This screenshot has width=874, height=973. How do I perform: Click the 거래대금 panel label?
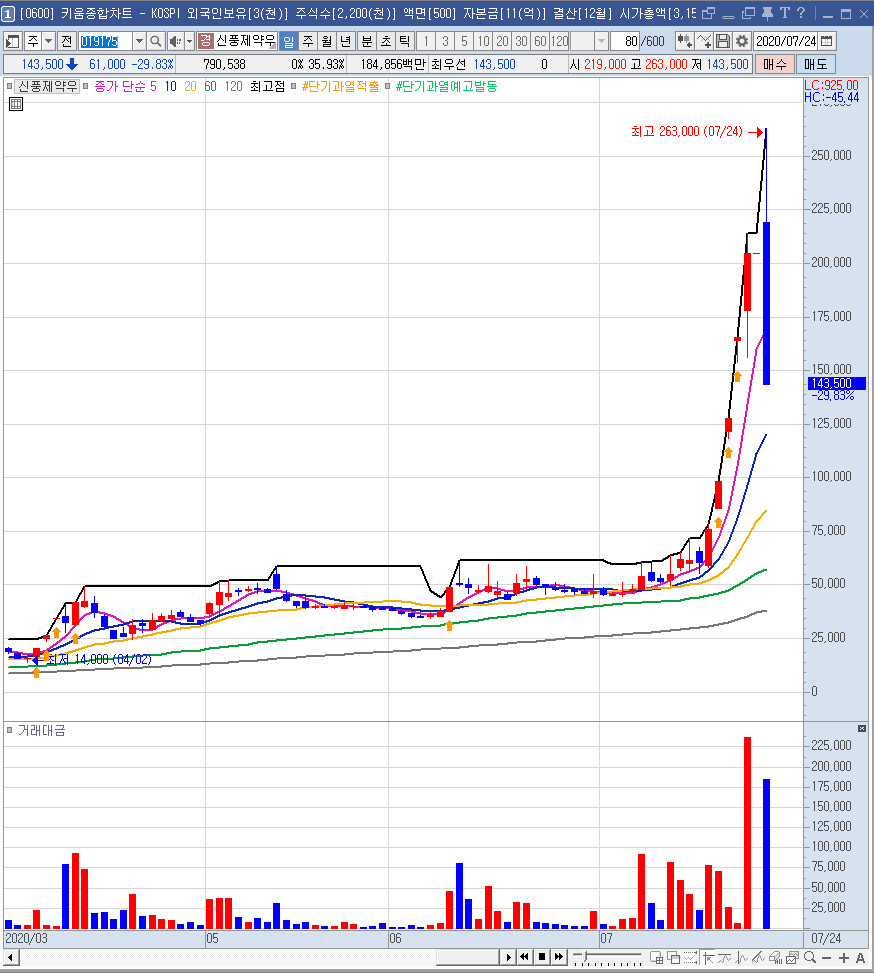pyautogui.click(x=42, y=731)
